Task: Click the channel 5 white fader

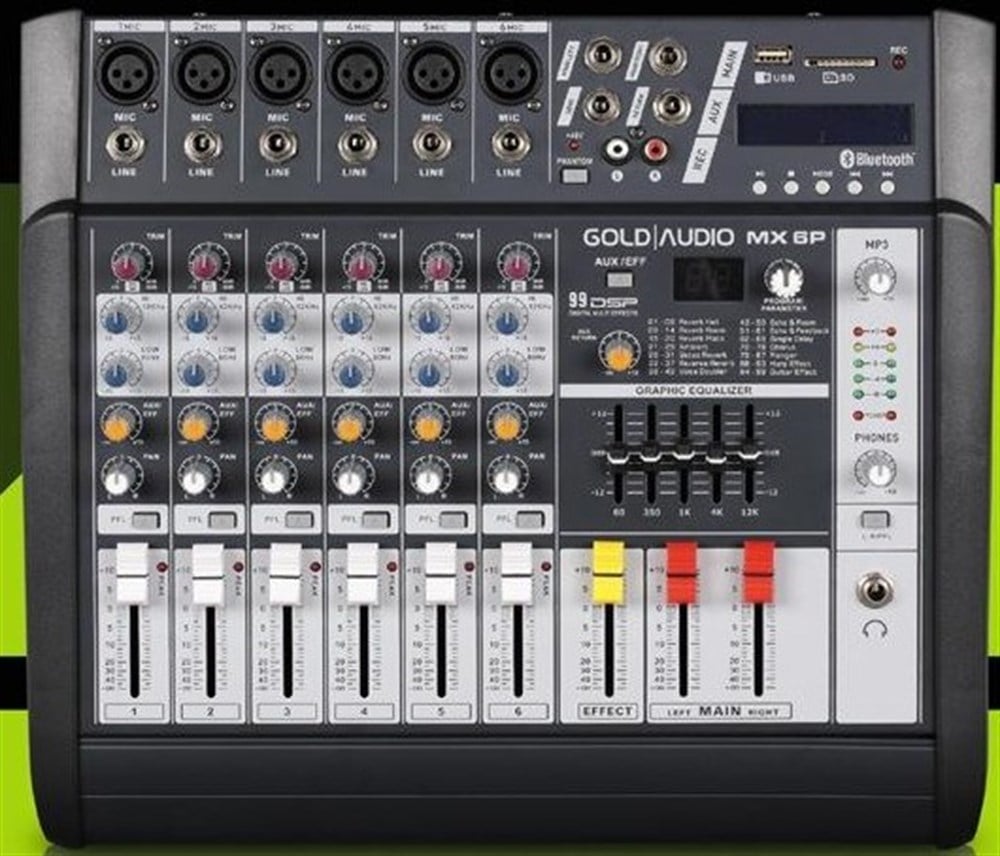Action: 440,572
